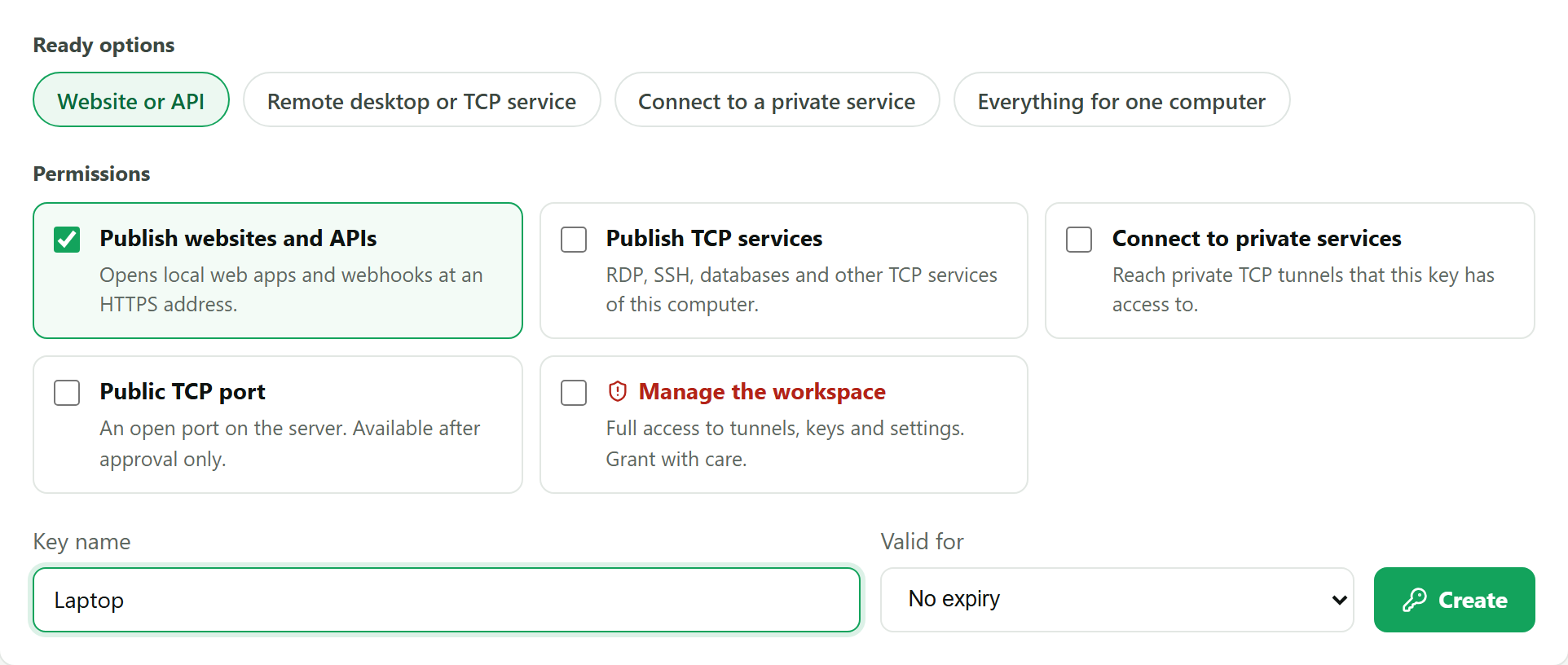Click the Manage the workspace red title

point(762,392)
